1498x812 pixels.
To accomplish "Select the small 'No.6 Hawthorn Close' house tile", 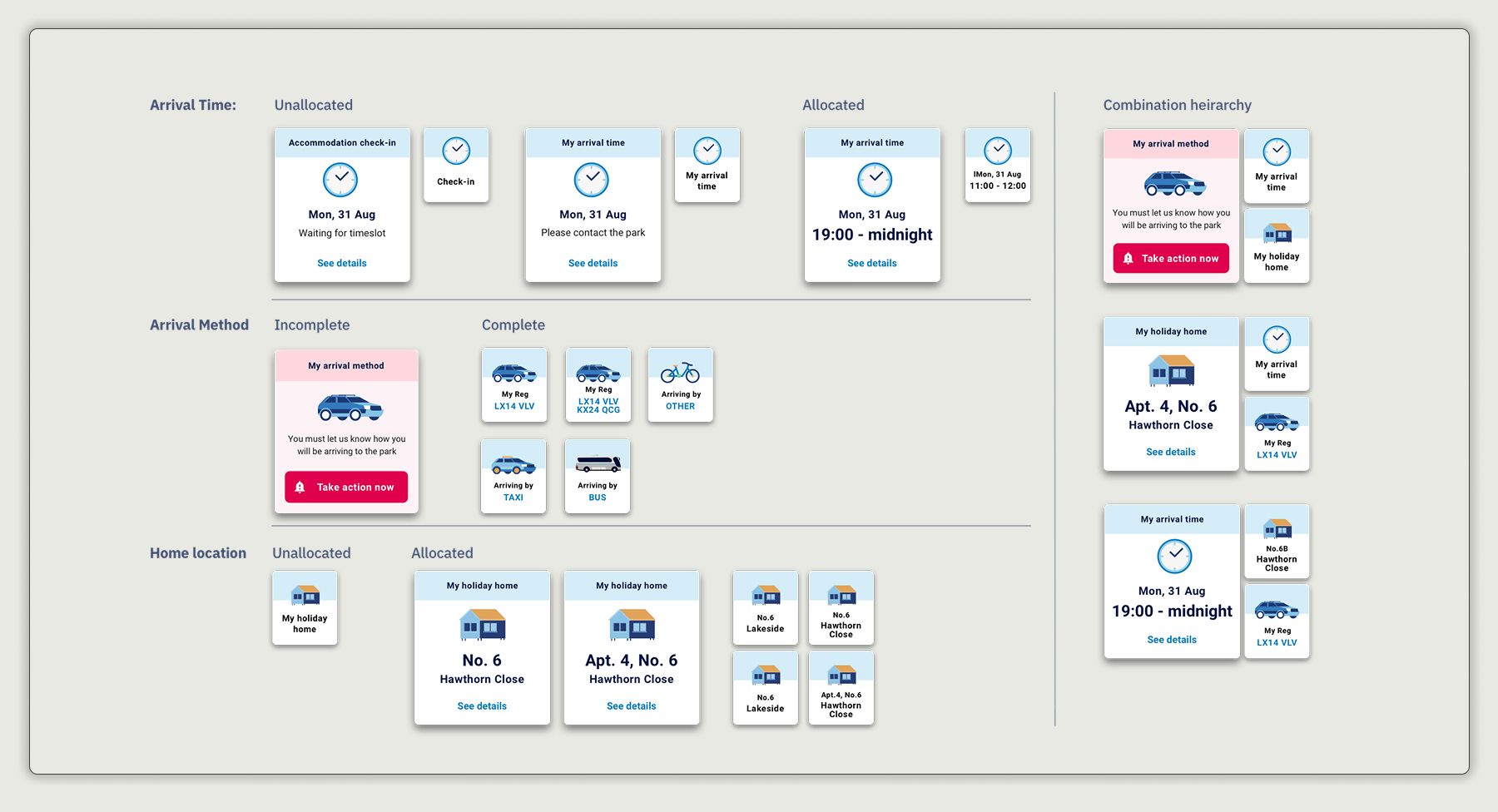I will pos(841,607).
